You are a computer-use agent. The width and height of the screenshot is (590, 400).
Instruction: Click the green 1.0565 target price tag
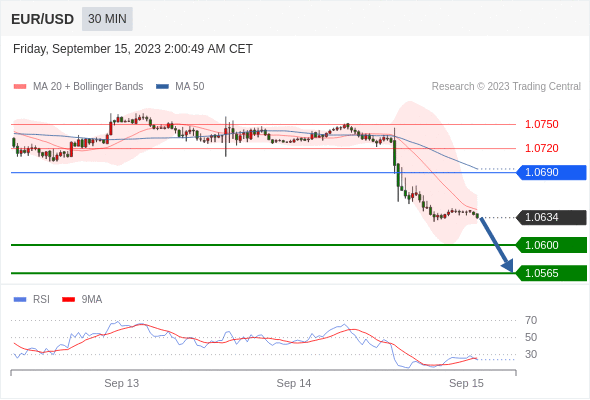pyautogui.click(x=552, y=273)
